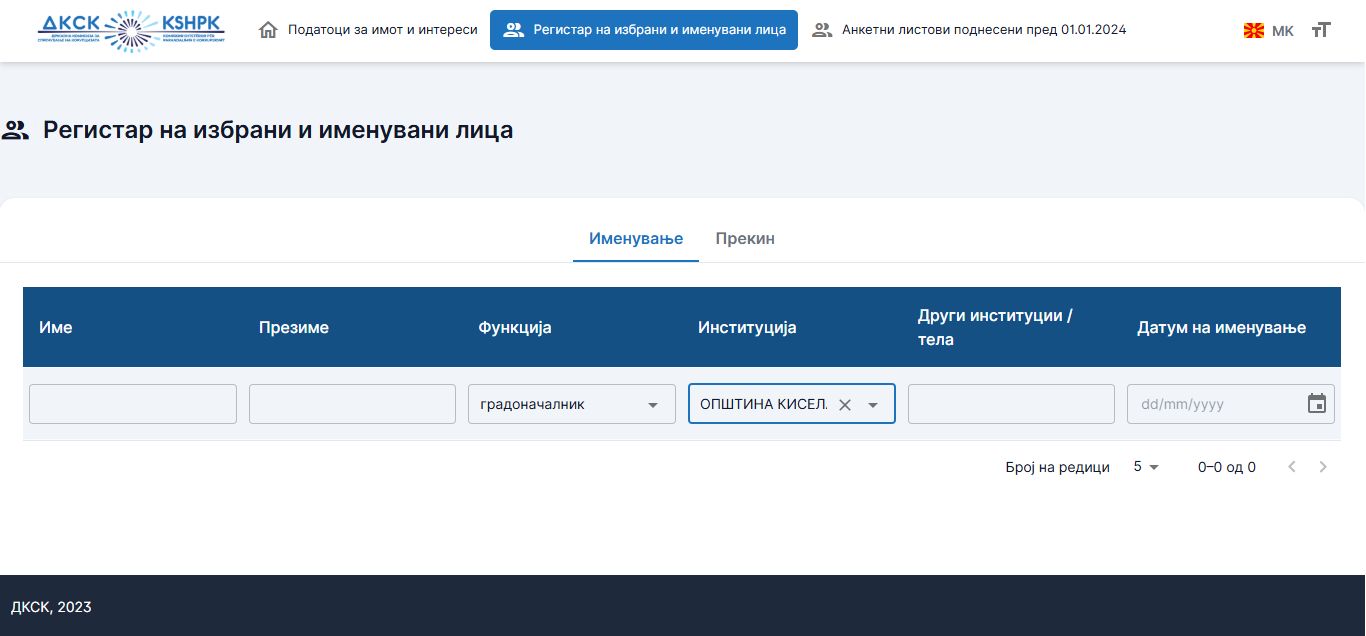Click the Име filter input field
The image size is (1366, 636).
tap(133, 404)
